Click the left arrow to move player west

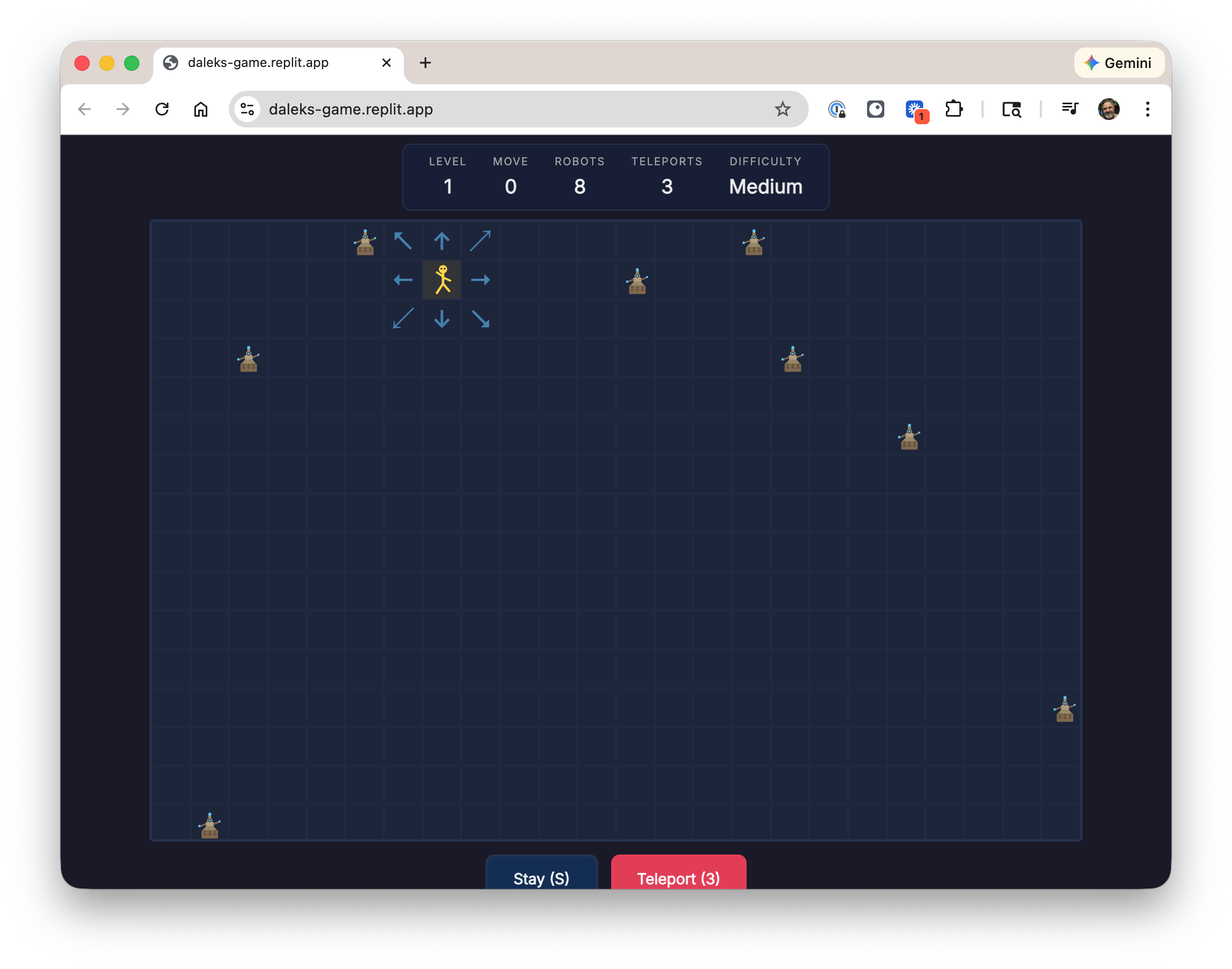[403, 279]
